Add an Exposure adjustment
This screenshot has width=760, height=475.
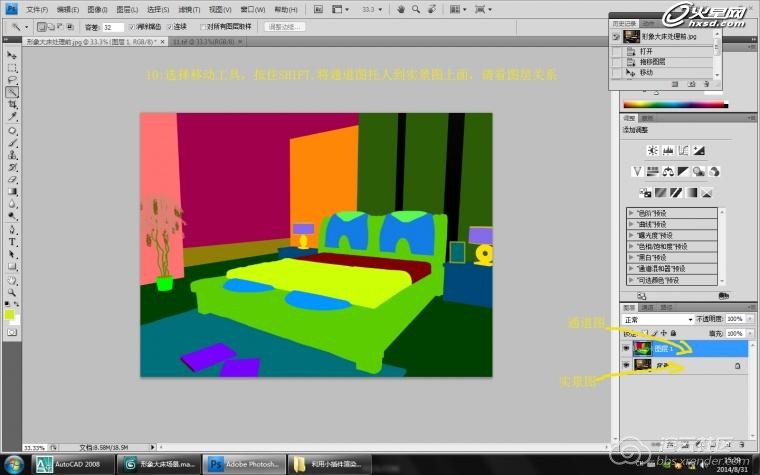[698, 150]
